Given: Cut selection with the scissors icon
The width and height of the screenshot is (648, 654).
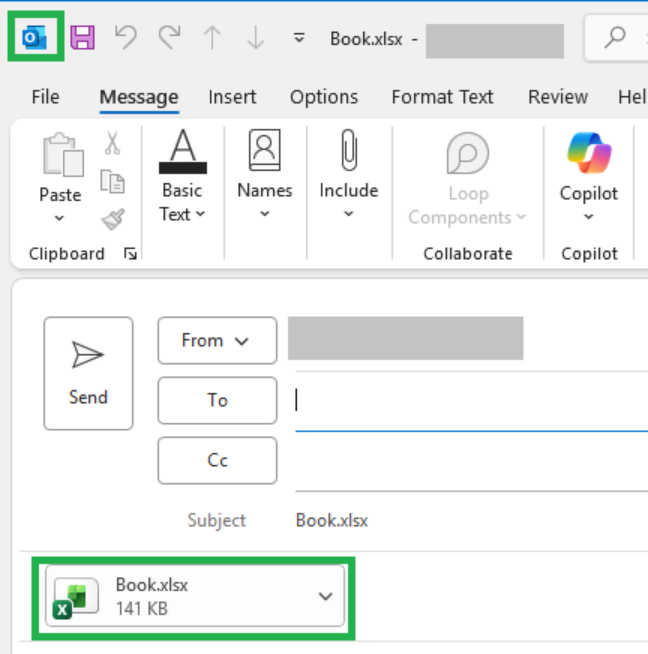Looking at the screenshot, I should [x=113, y=143].
